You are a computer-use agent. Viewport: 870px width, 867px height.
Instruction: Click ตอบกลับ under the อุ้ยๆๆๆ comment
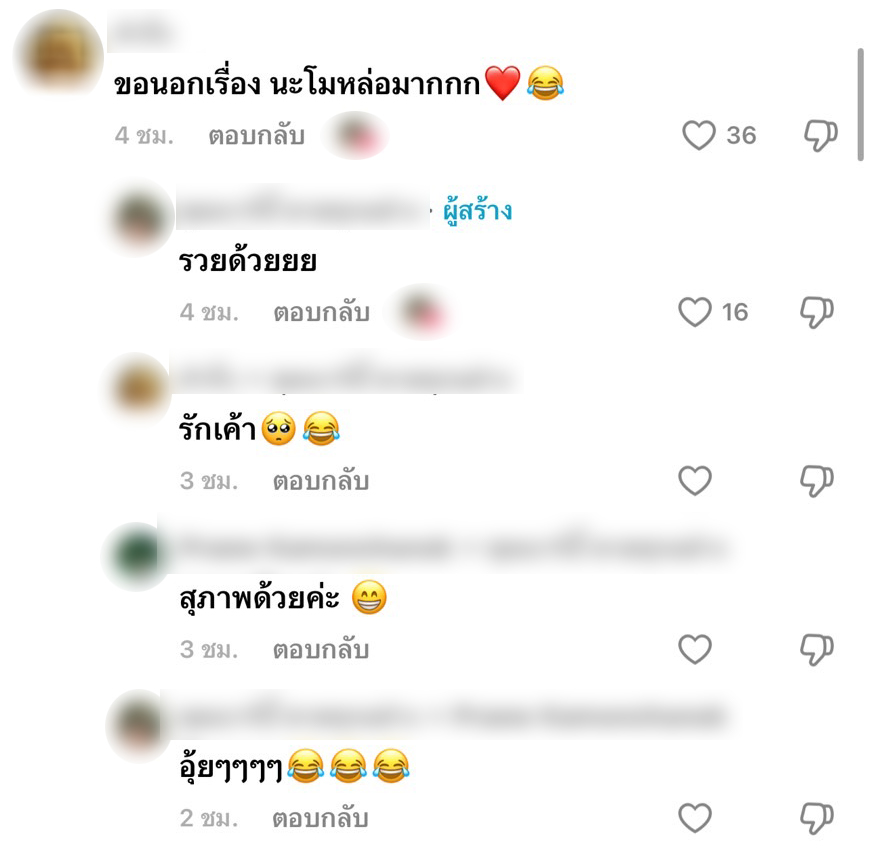320,819
